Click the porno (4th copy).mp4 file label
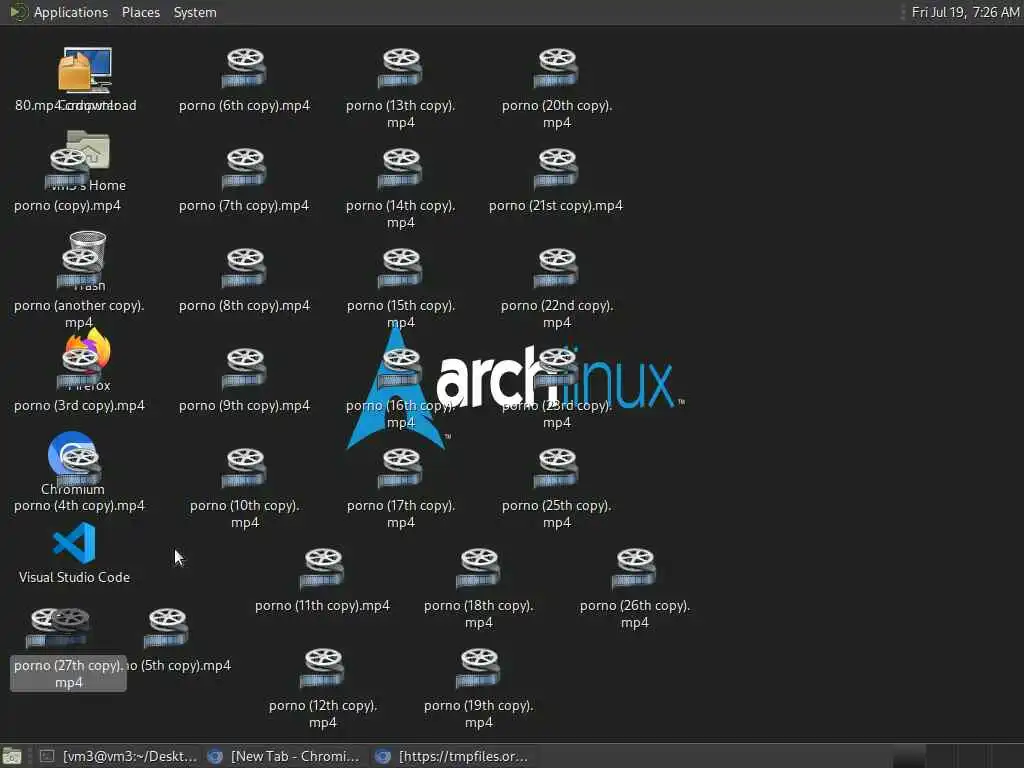The height and width of the screenshot is (768, 1024). point(79,505)
